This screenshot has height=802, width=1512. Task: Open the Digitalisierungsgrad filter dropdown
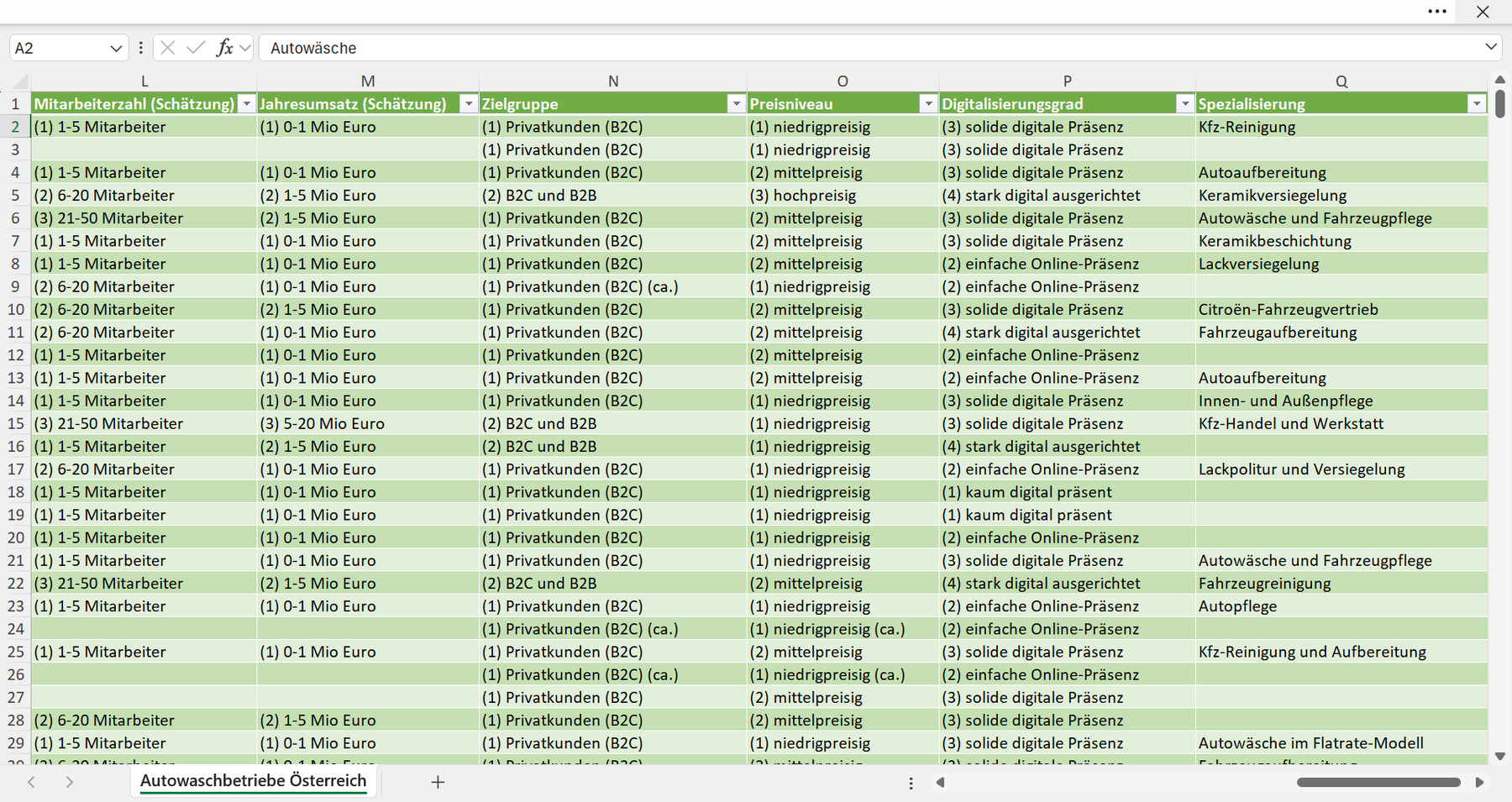coord(1184,104)
